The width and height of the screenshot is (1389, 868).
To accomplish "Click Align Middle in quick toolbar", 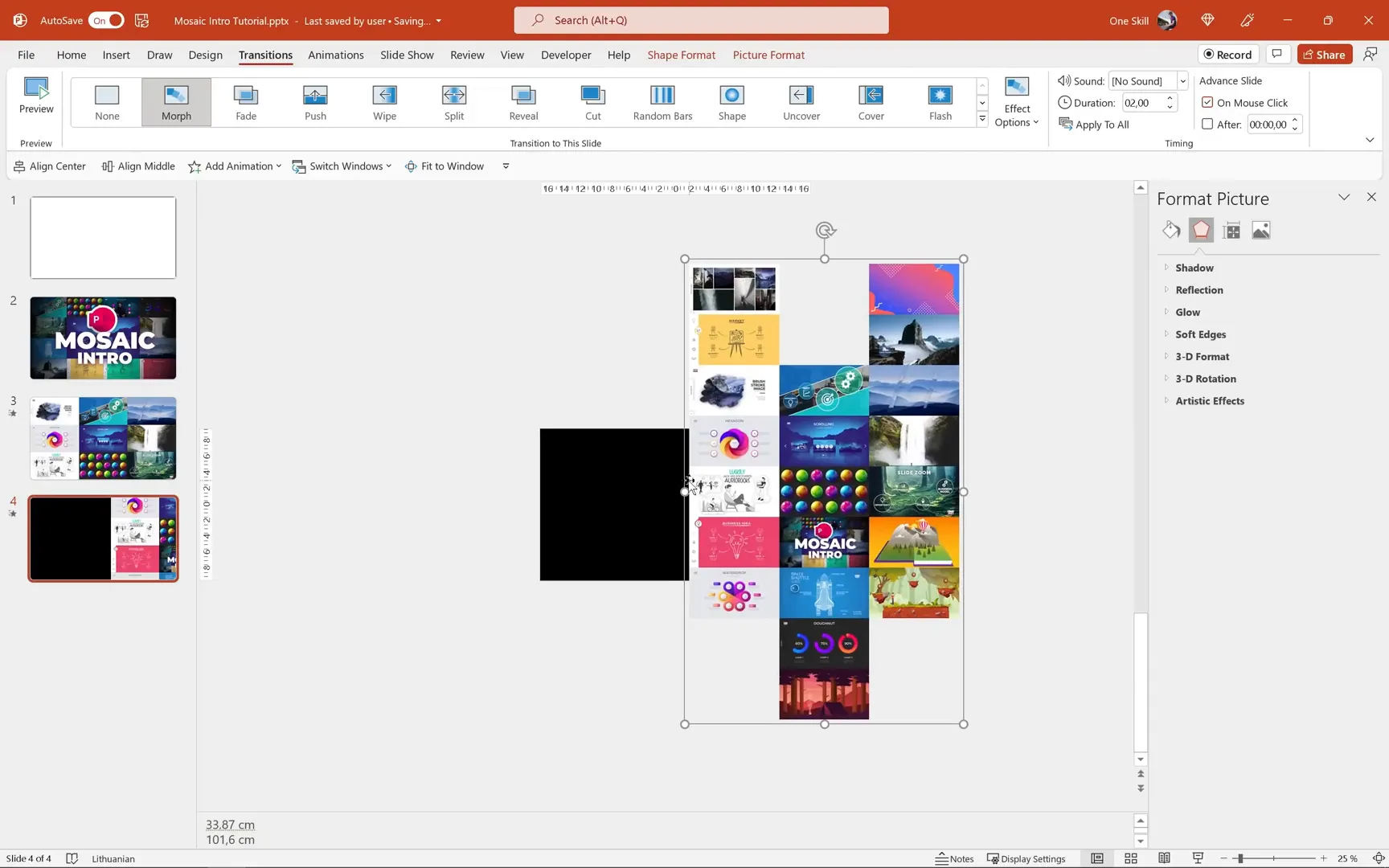I will pos(138,166).
